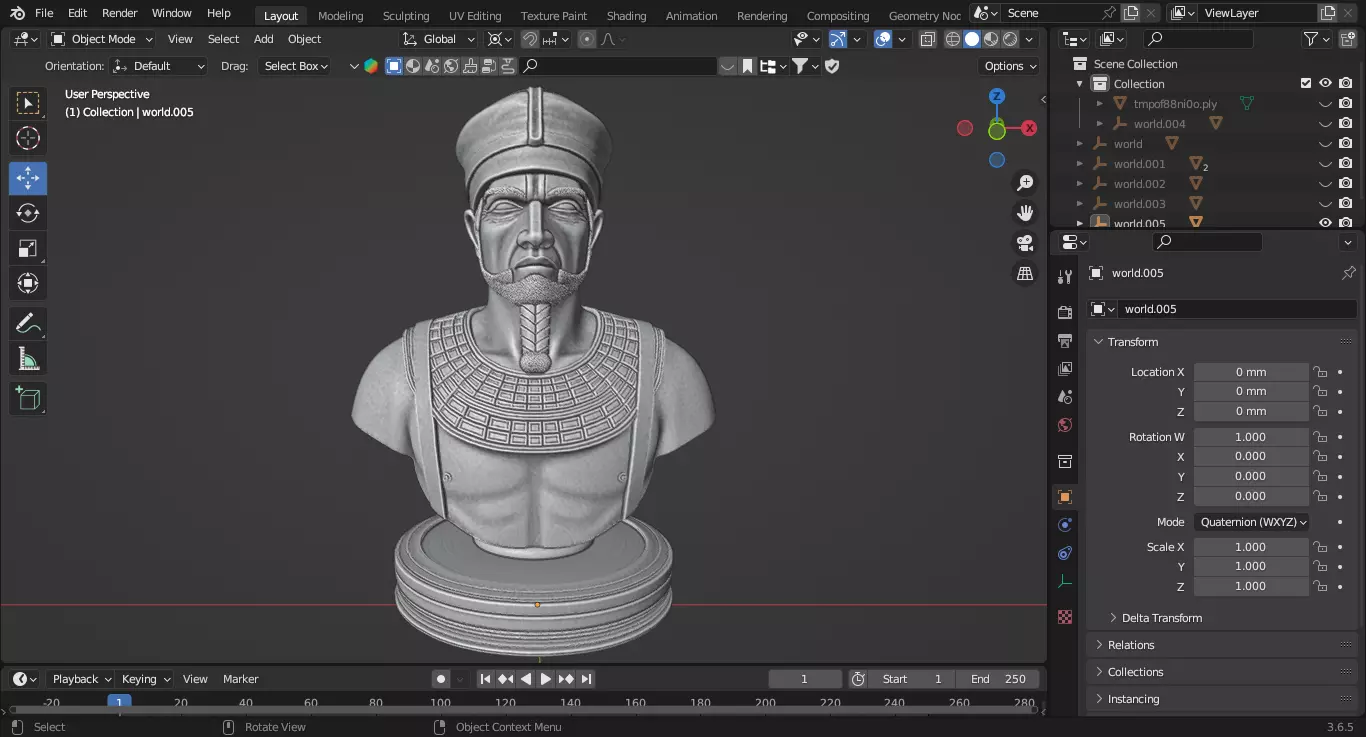Choose the Annotate pencil tool
Image resolution: width=1366 pixels, height=737 pixels.
pyautogui.click(x=28, y=324)
